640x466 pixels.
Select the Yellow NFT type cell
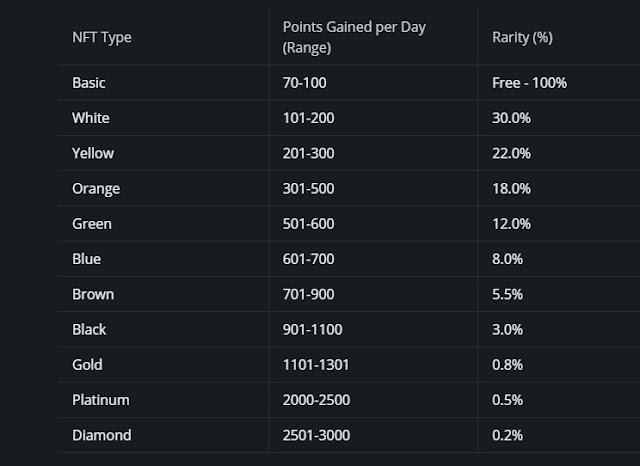click(x=93, y=153)
